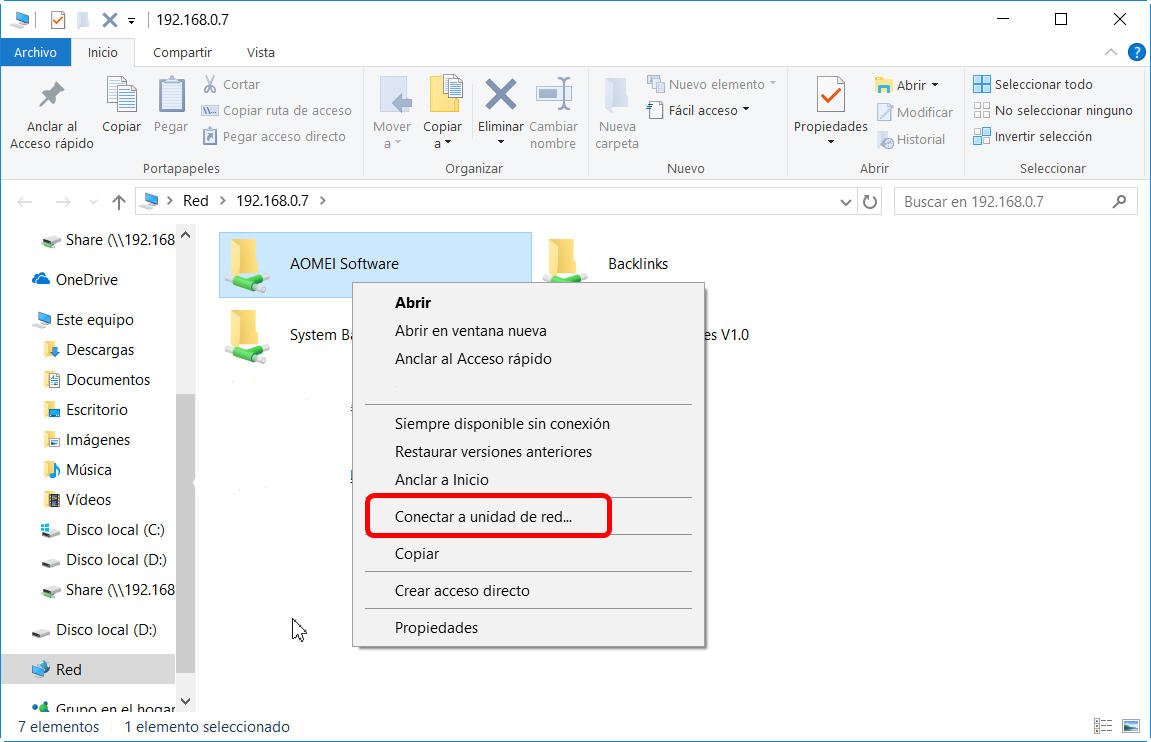Click Anclar al Acceso rápido pin icon
Image resolution: width=1151 pixels, height=742 pixels.
click(x=52, y=97)
